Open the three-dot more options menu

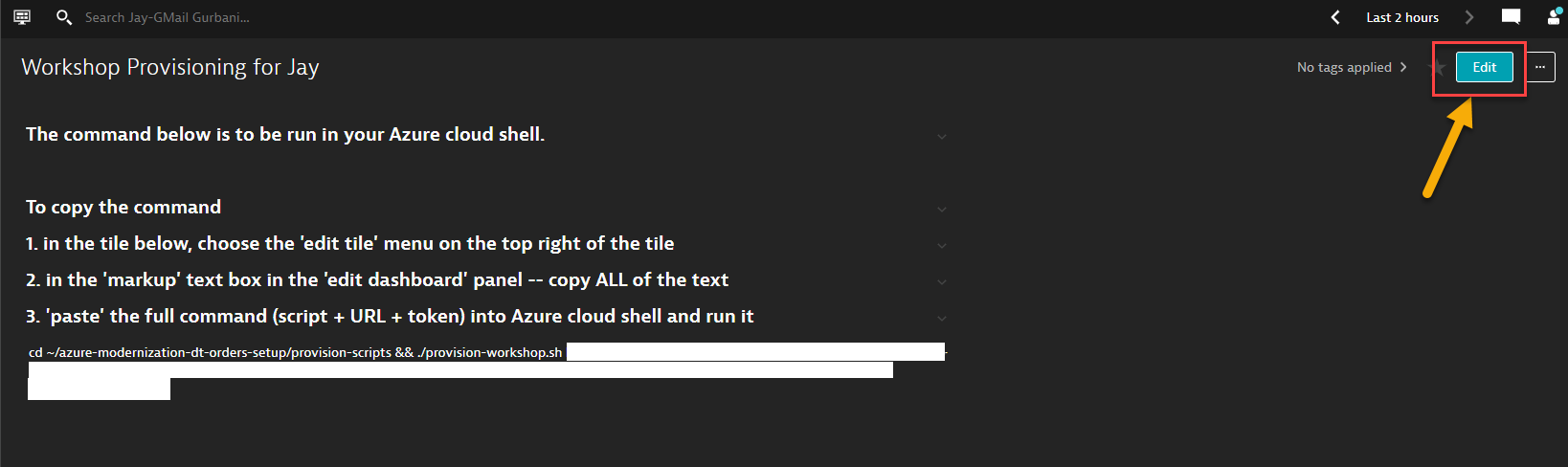point(1540,67)
